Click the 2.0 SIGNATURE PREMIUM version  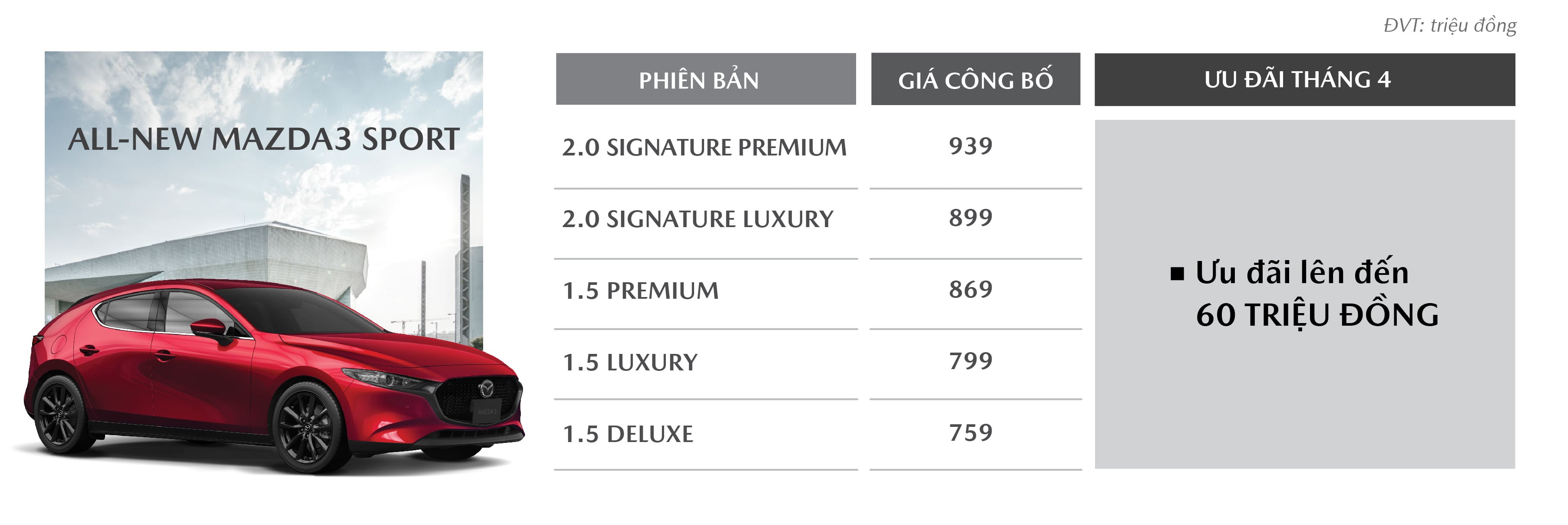pyautogui.click(x=704, y=147)
